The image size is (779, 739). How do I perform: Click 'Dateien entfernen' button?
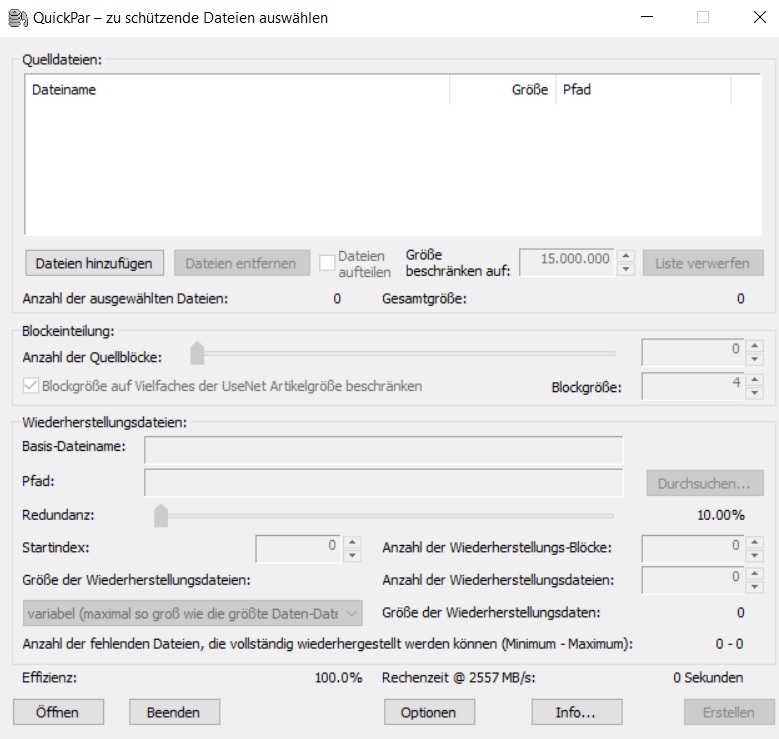pos(241,263)
